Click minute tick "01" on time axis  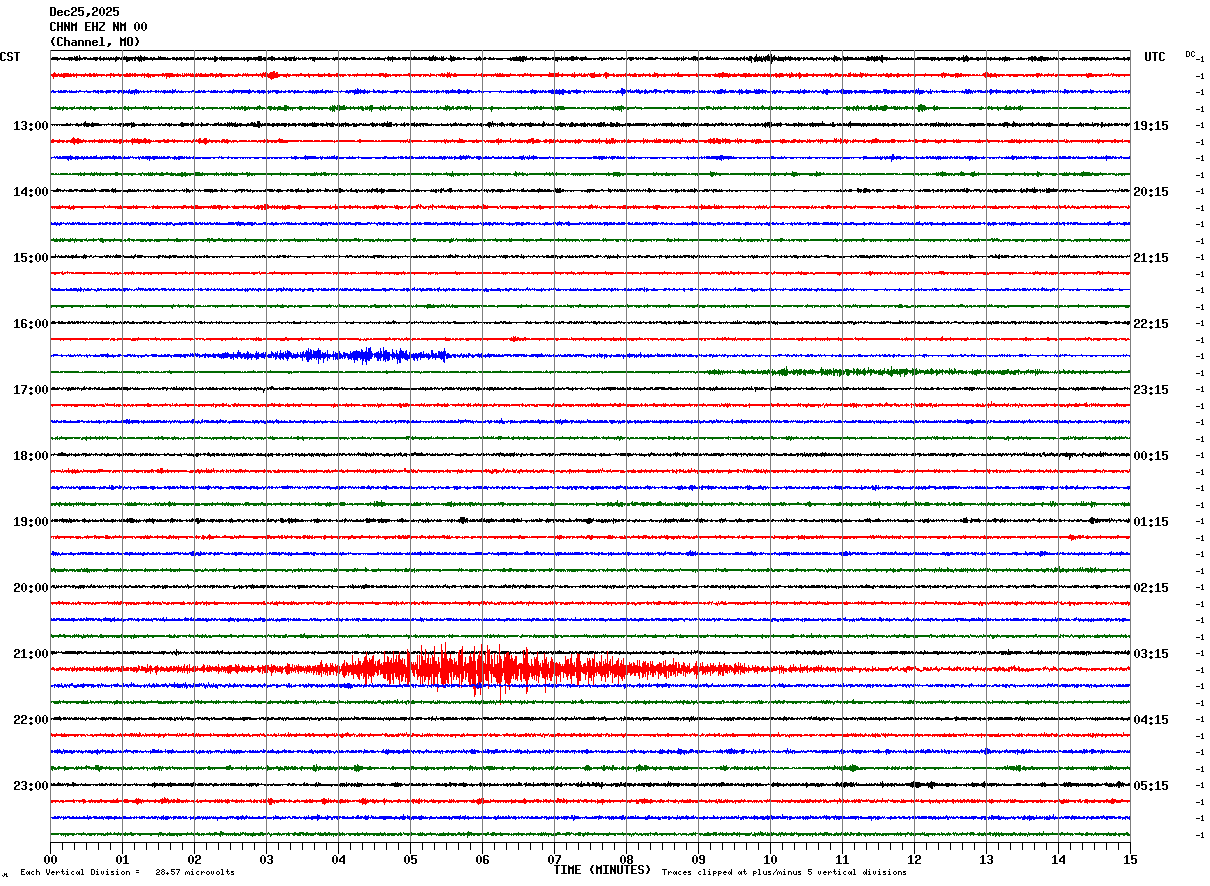[122, 859]
